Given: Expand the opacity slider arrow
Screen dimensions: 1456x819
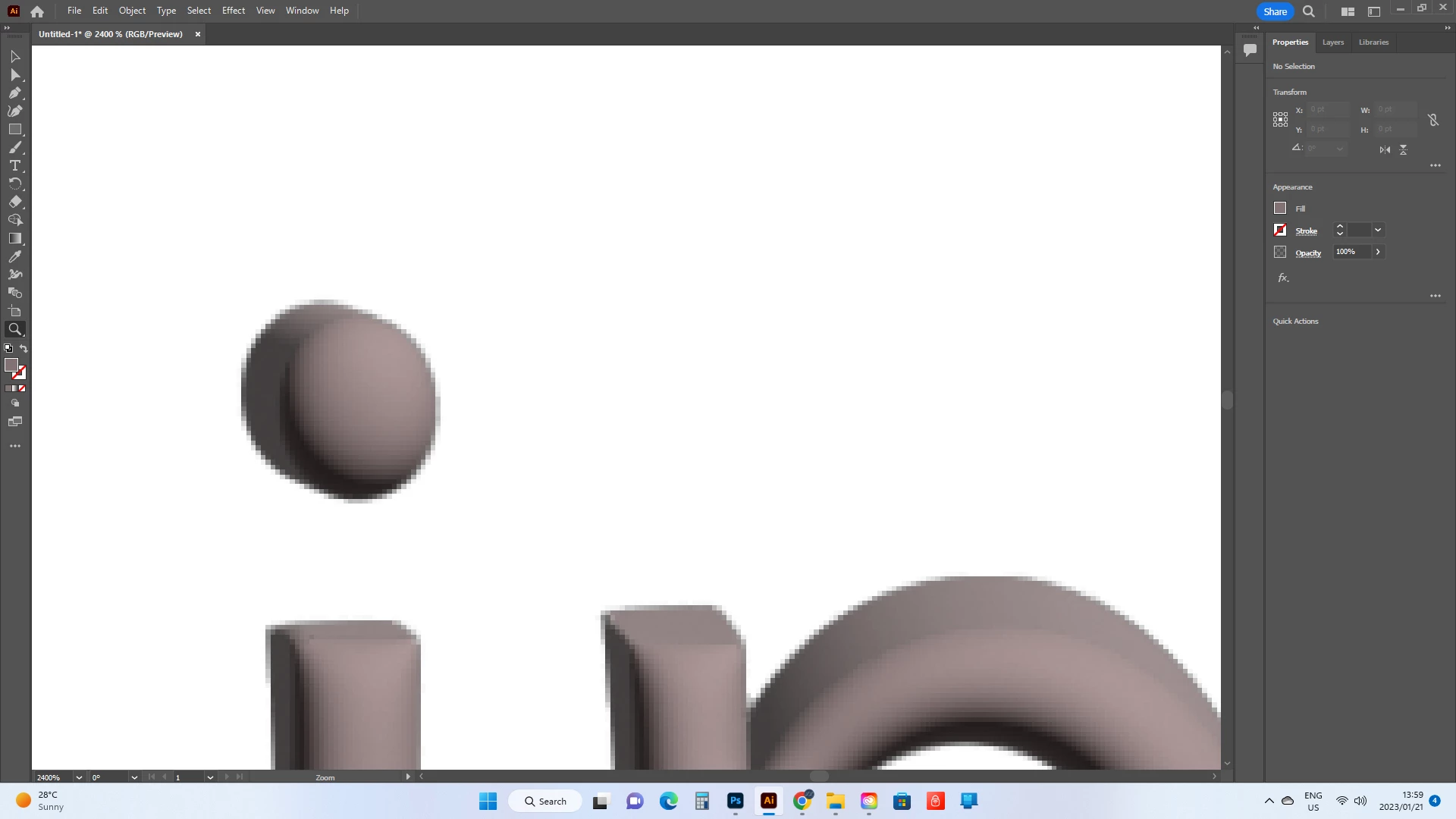Looking at the screenshot, I should [x=1378, y=252].
